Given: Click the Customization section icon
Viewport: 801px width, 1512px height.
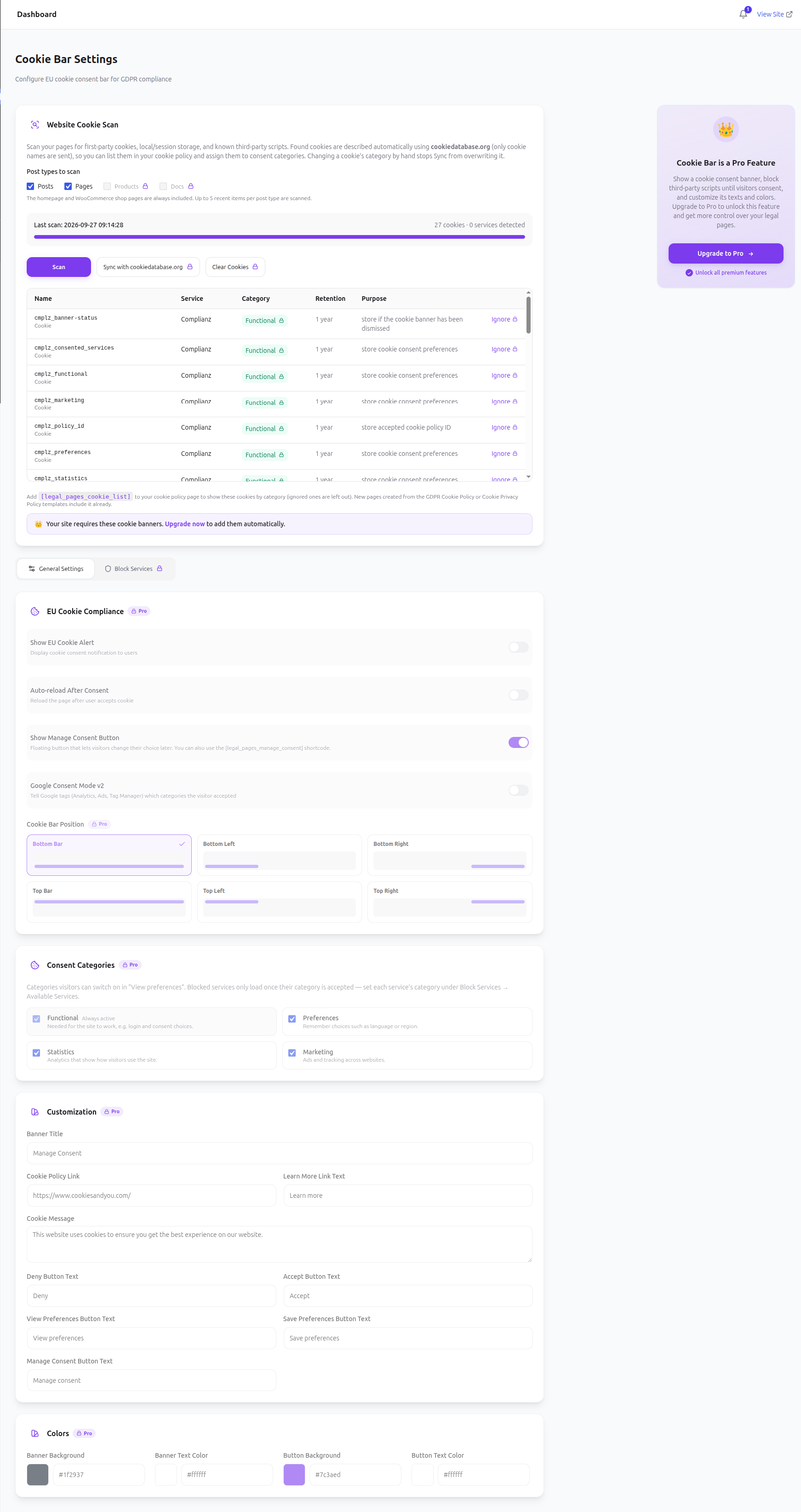Looking at the screenshot, I should coord(34,1112).
